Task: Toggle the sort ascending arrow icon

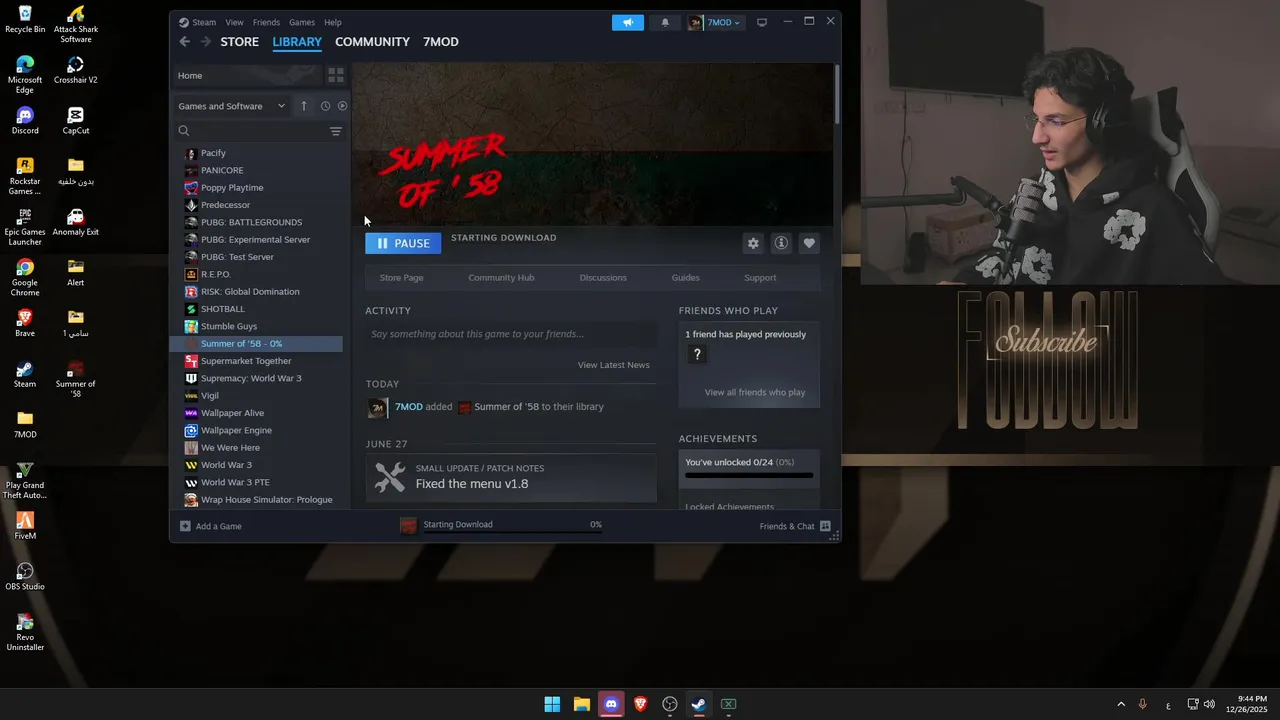Action: tap(304, 106)
